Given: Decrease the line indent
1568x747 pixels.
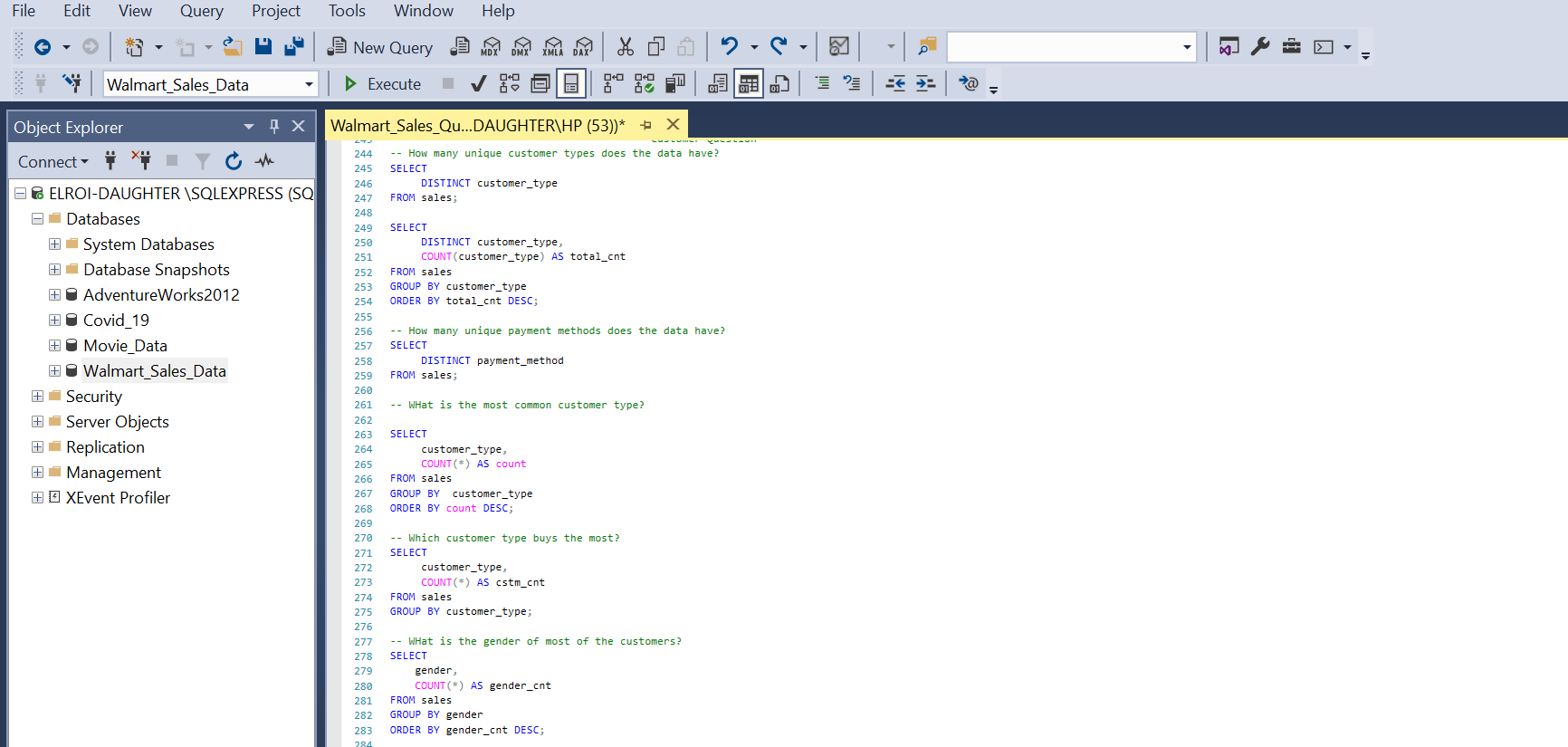Looking at the screenshot, I should point(895,84).
